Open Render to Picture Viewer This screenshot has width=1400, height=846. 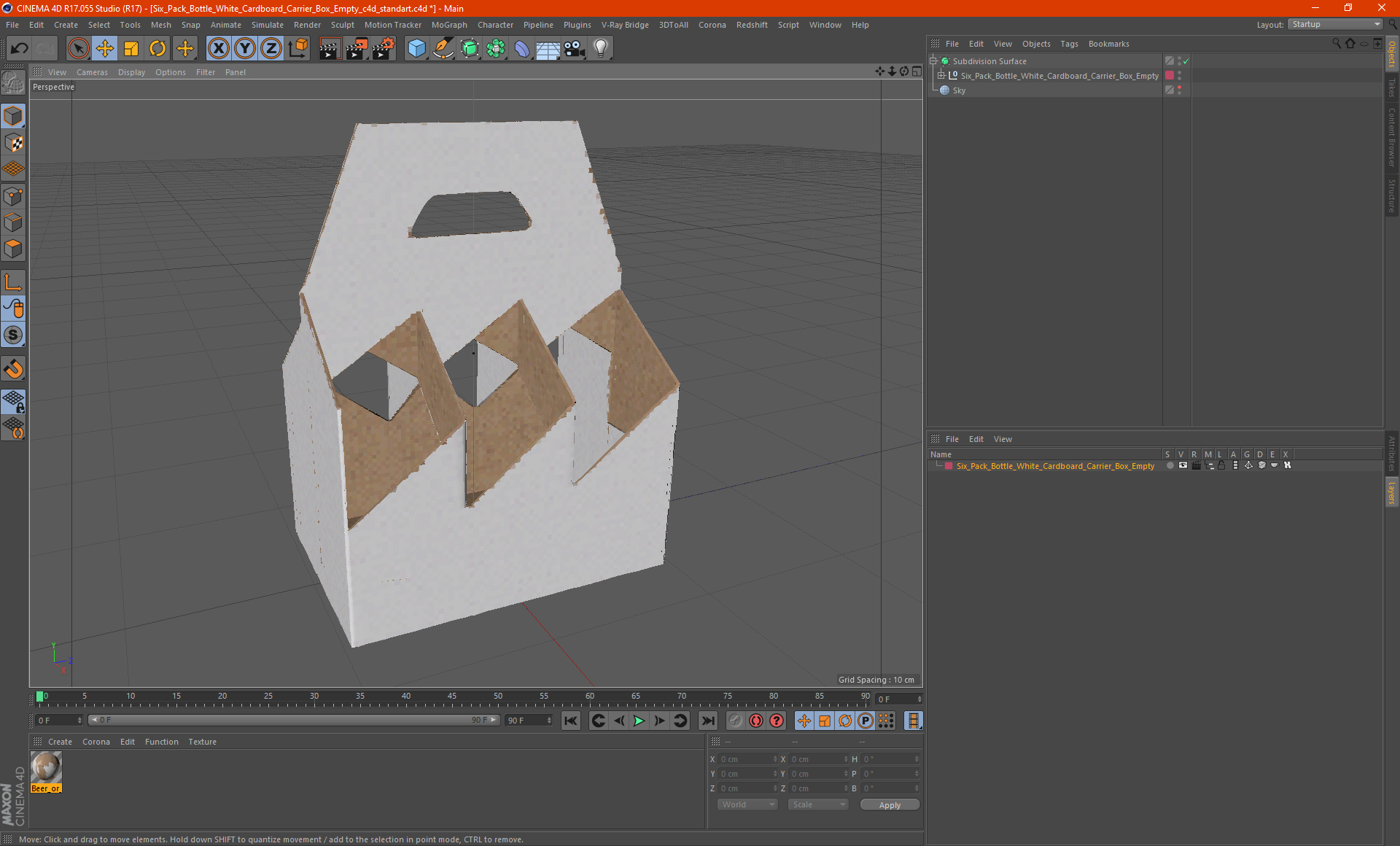point(357,49)
